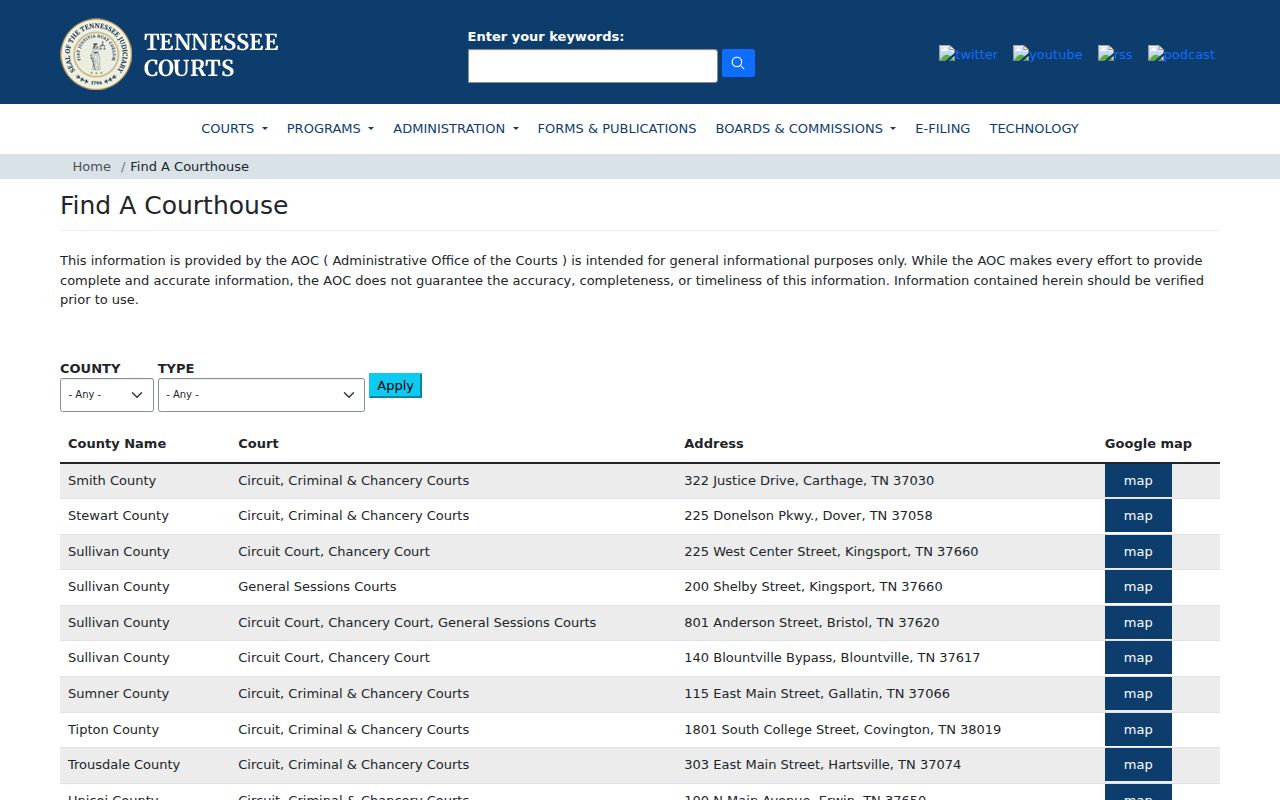Click the Google map column header
The width and height of the screenshot is (1280, 800).
click(x=1148, y=444)
